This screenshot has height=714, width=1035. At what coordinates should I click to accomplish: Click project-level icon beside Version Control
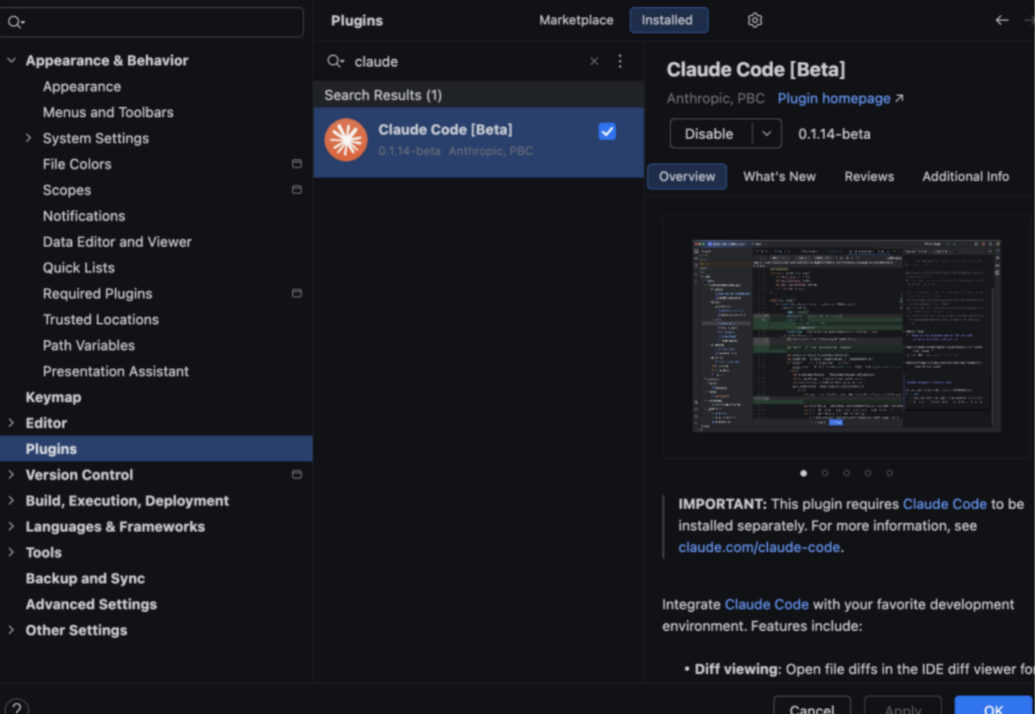297,474
